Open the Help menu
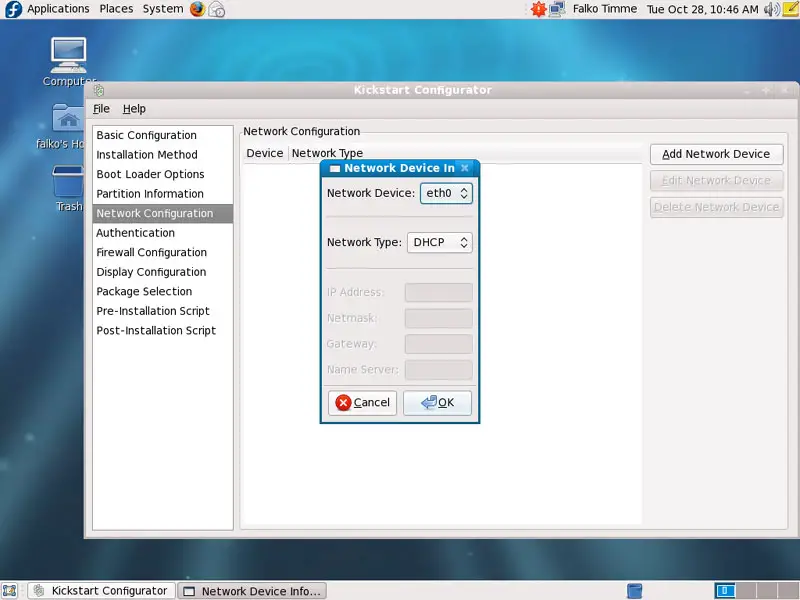The height and width of the screenshot is (600, 800). [134, 109]
